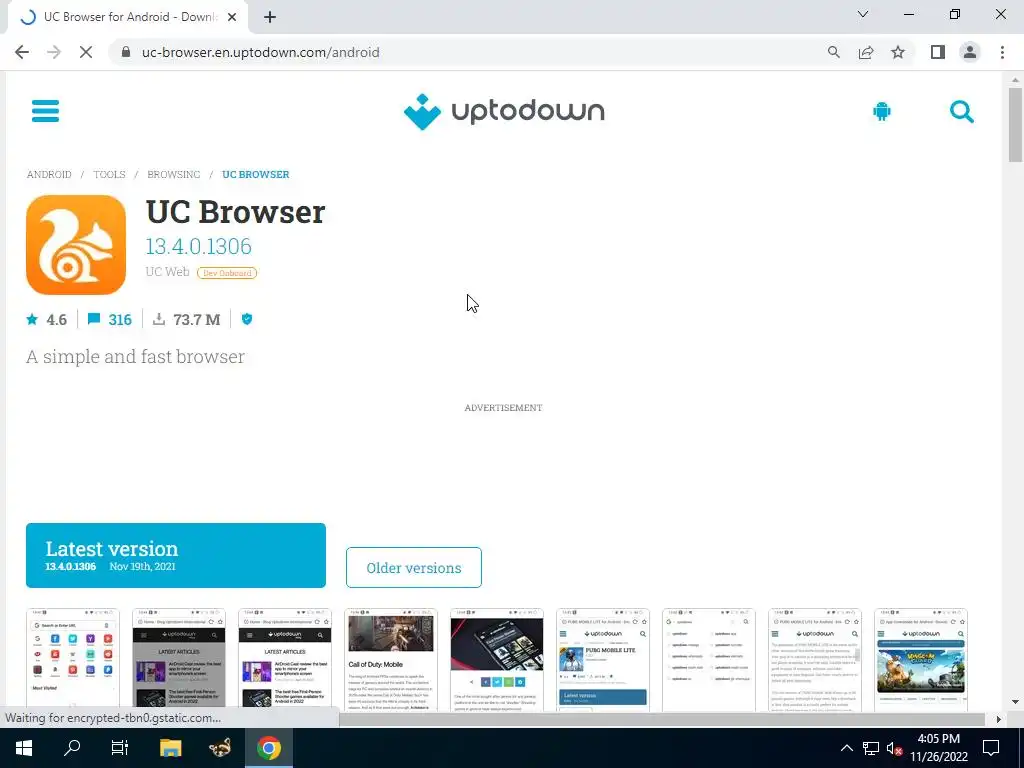
Task: Click the Chrome address bar zoom search icon
Action: click(833, 52)
